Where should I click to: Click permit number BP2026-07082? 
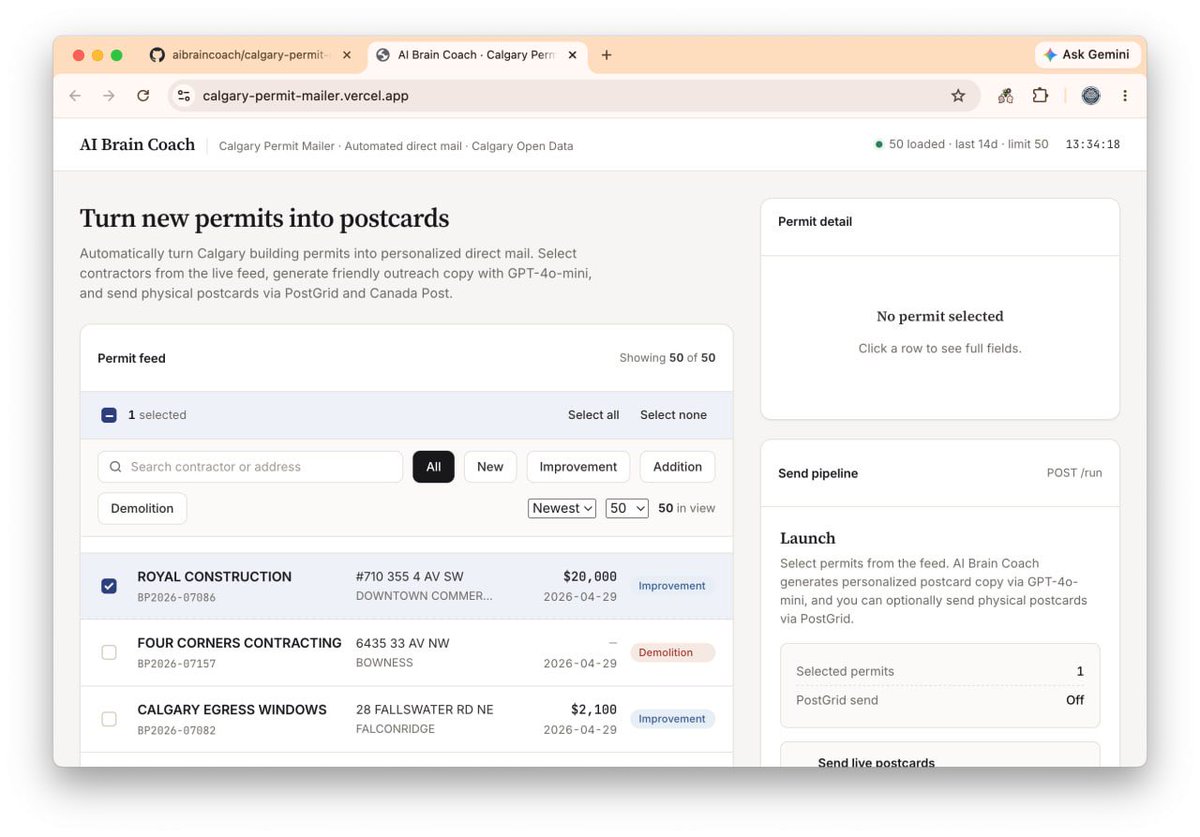pos(176,730)
